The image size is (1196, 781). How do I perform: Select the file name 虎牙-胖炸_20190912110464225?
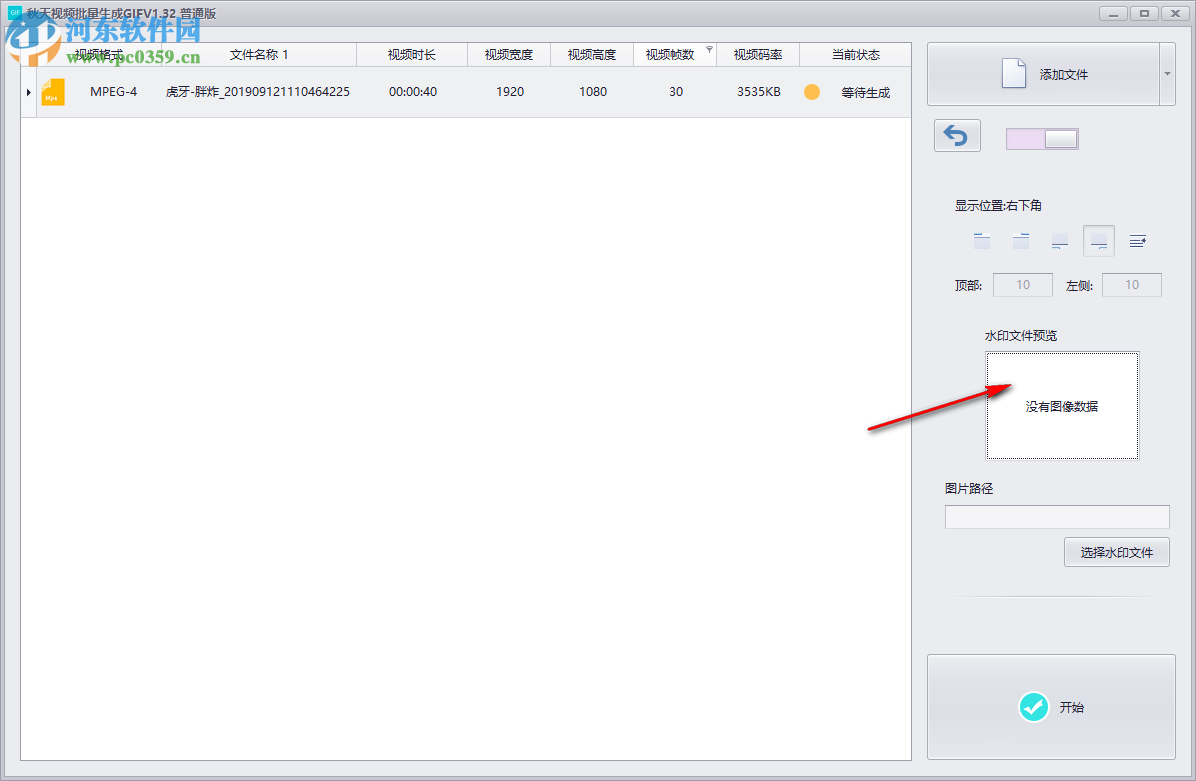258,92
